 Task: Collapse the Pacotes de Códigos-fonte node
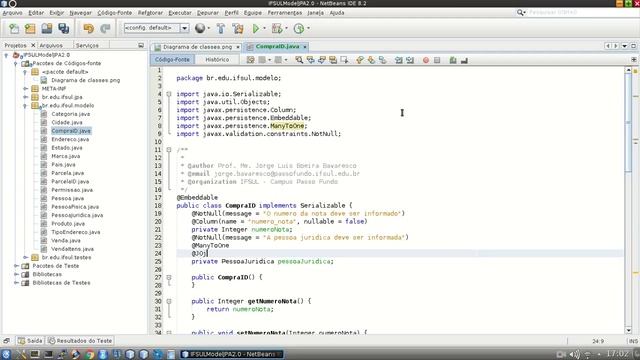coord(16,63)
